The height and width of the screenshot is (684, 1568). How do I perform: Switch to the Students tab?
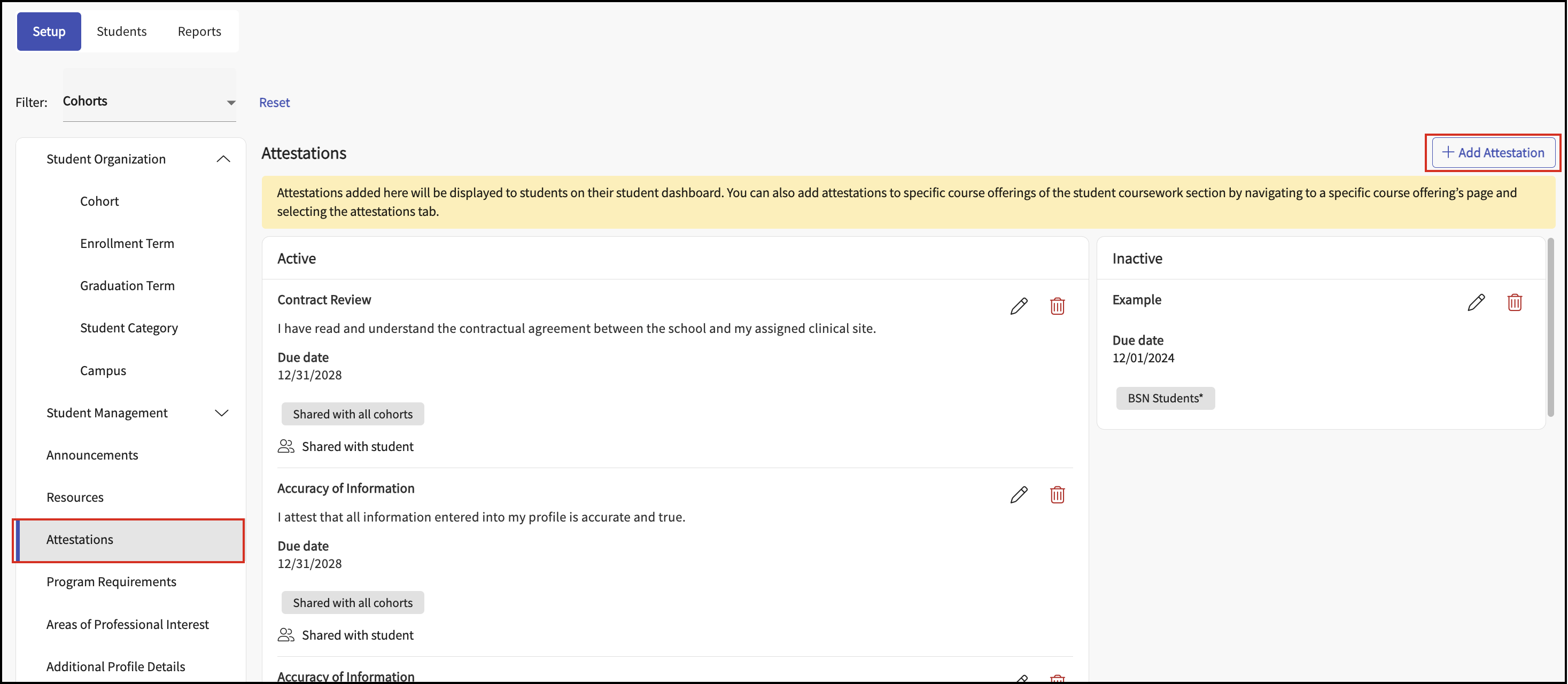click(x=122, y=31)
